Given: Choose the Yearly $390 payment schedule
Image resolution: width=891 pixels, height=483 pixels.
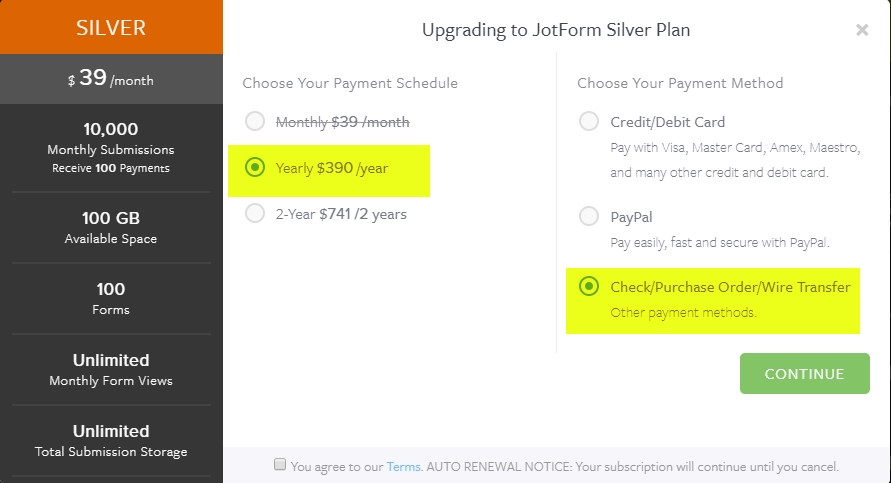Looking at the screenshot, I should [x=256, y=168].
